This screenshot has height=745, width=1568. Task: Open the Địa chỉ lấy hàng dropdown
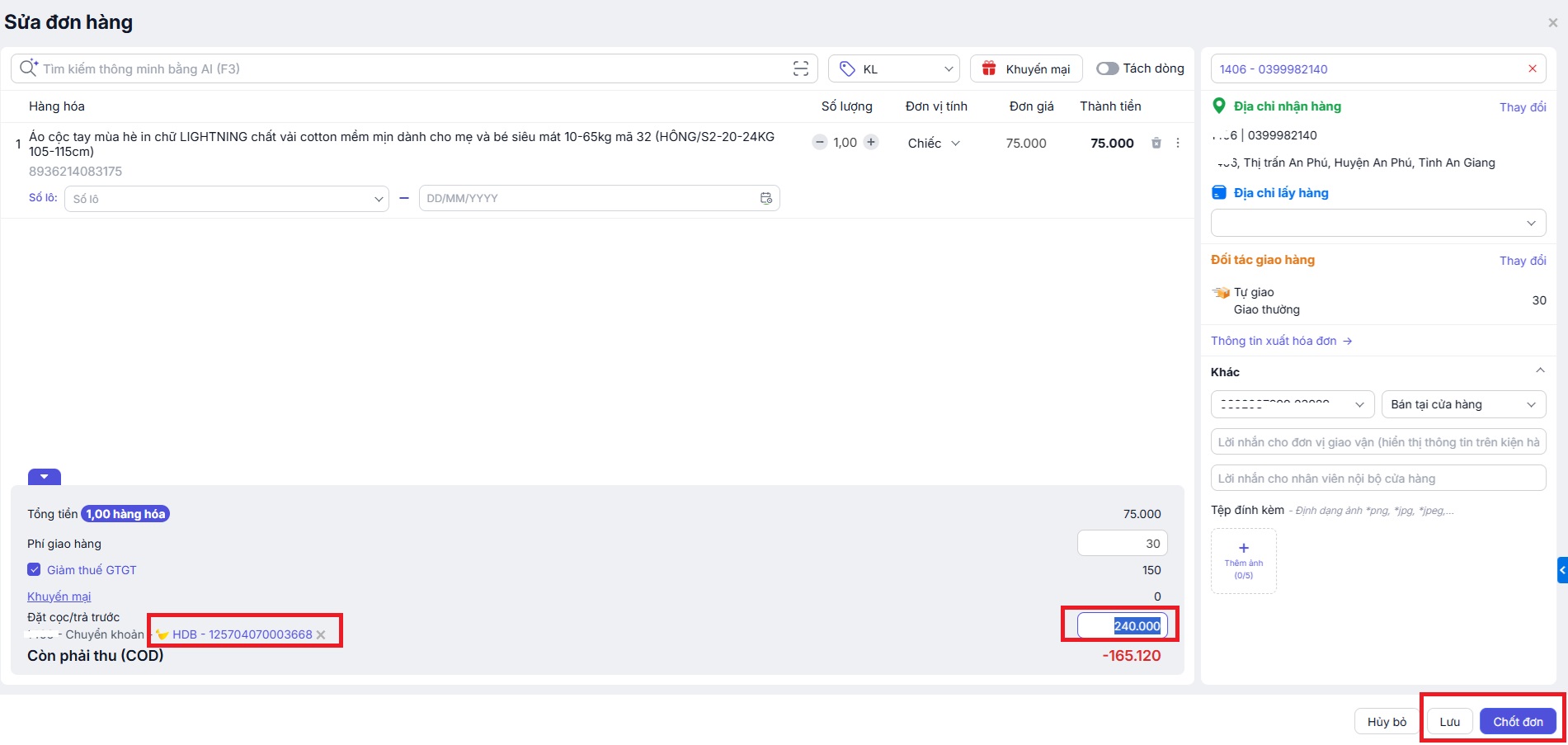coord(1378,223)
